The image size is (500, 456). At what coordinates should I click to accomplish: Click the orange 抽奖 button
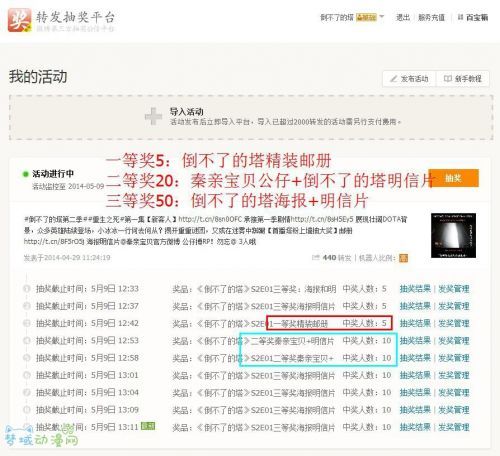point(454,178)
